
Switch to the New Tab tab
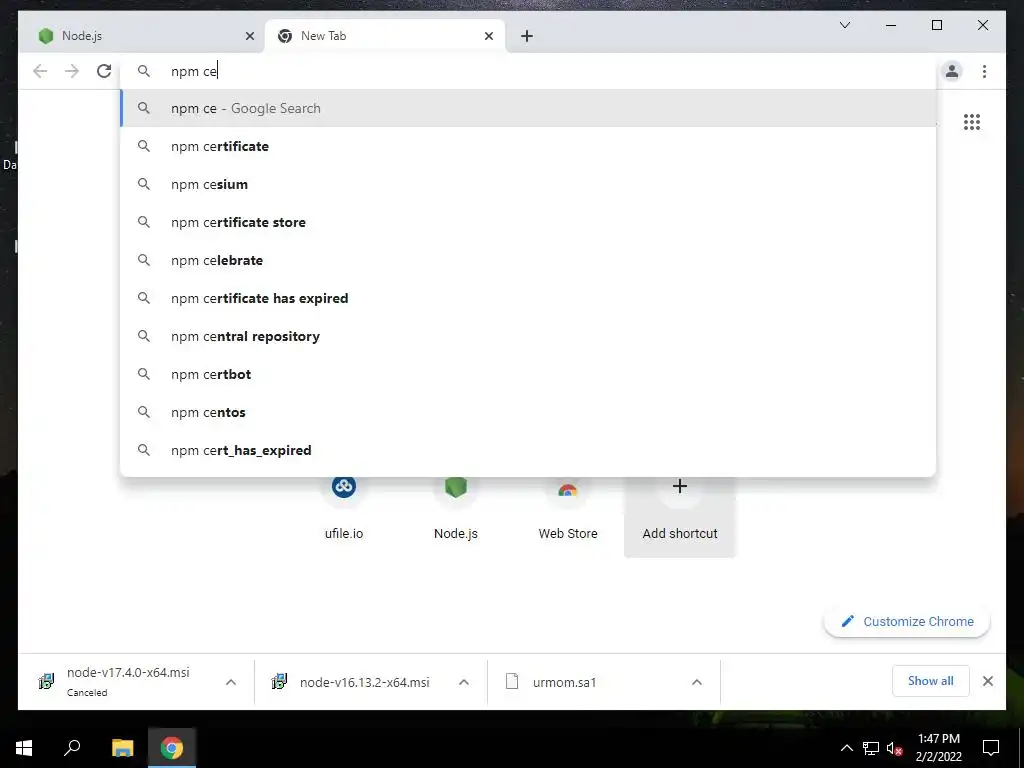coord(384,36)
